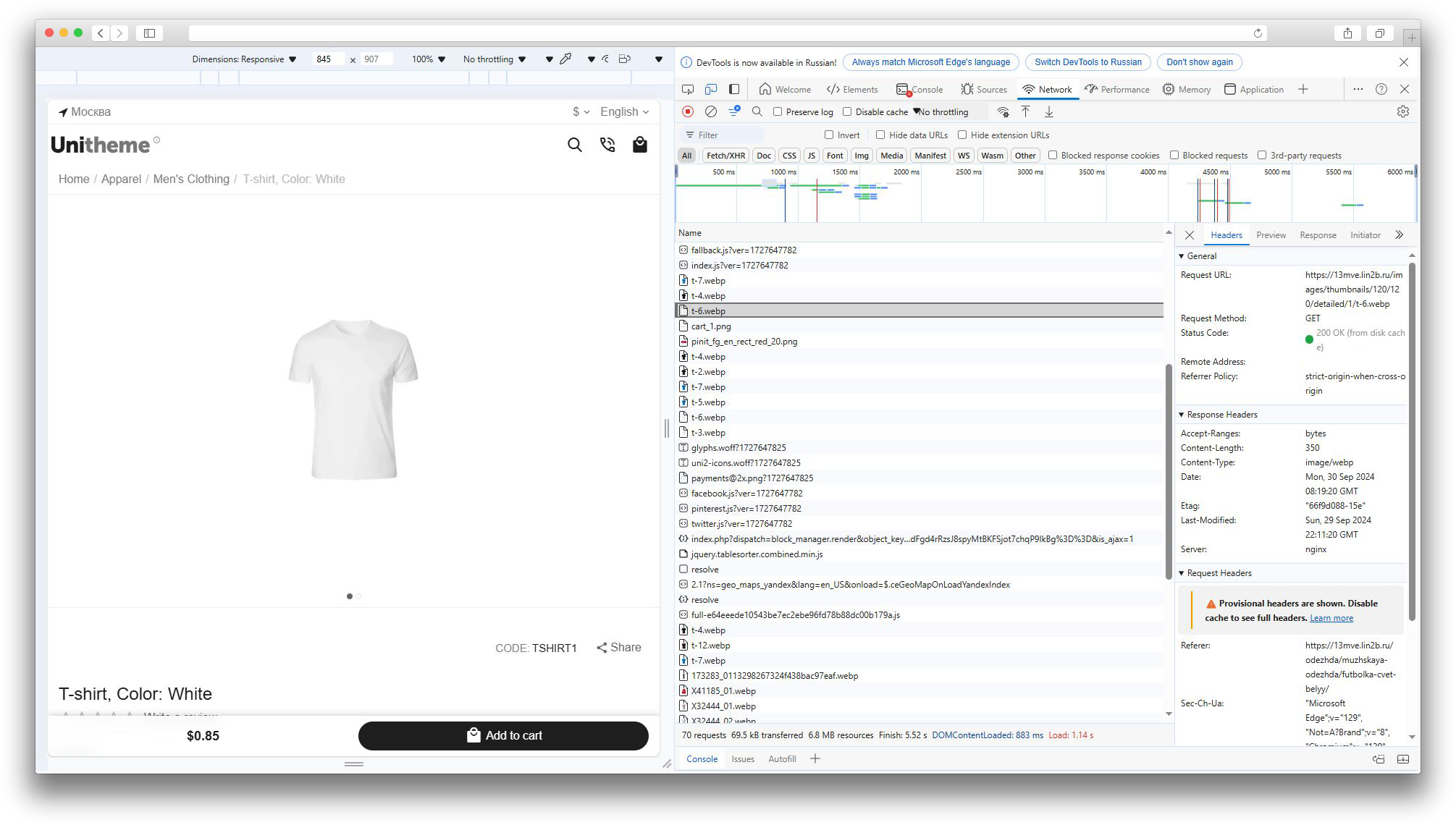This screenshot has height=825, width=1456.
Task: Click the clear network log icon
Action: [711, 111]
